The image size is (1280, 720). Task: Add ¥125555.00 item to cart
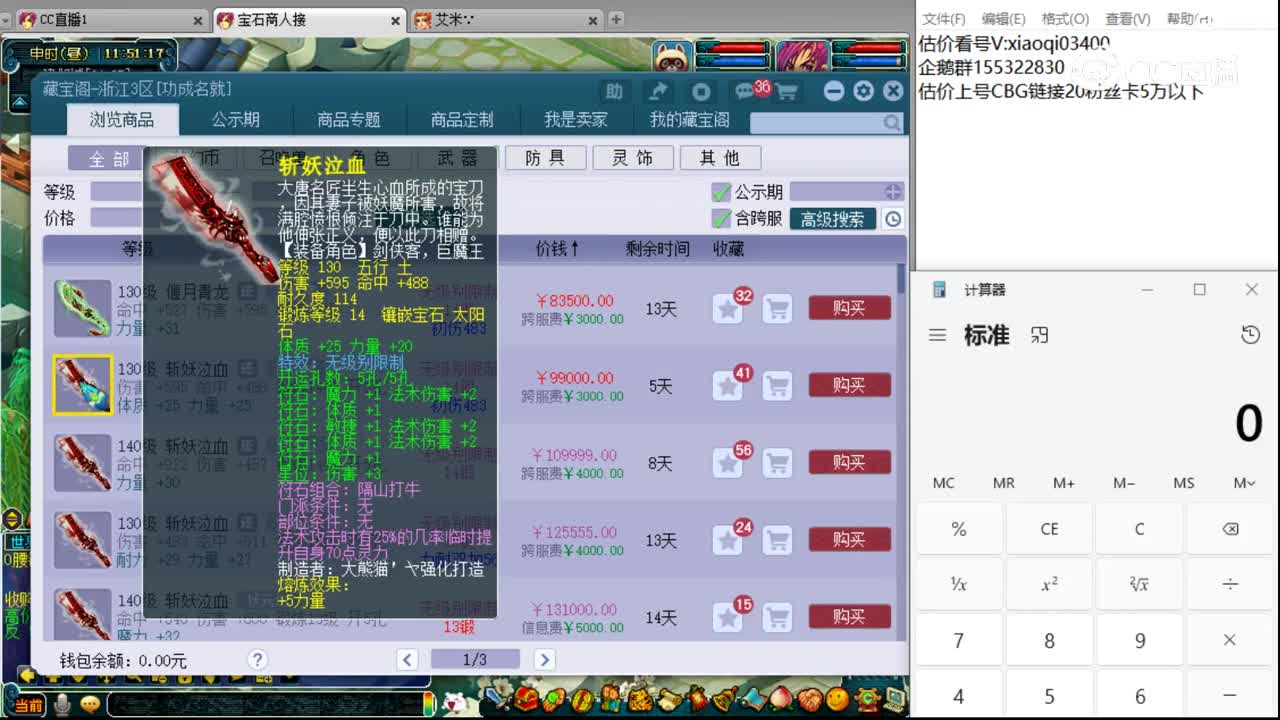[x=777, y=540]
